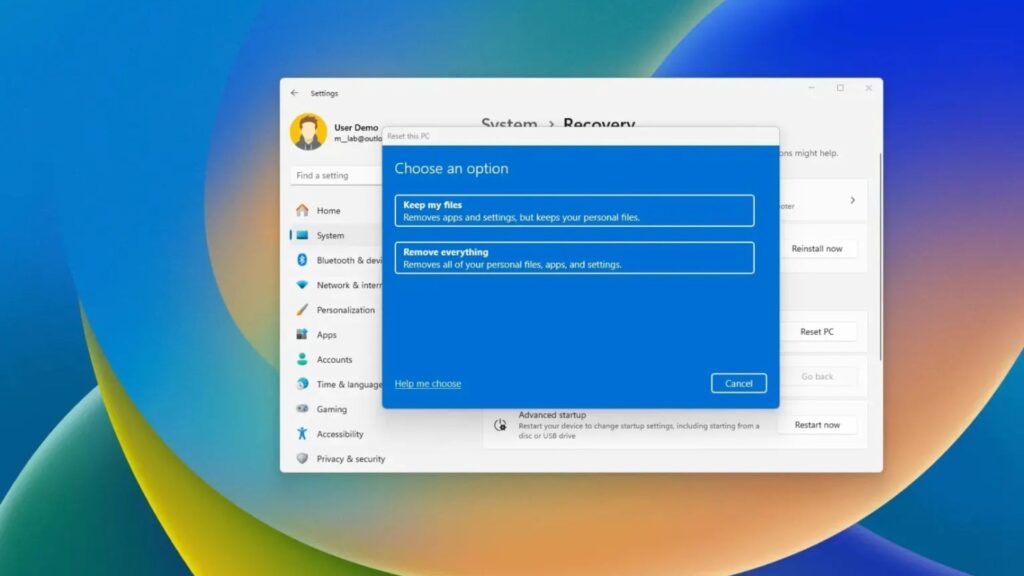Open Personalization paintbrush icon
Image resolution: width=1024 pixels, height=576 pixels.
[x=302, y=310]
